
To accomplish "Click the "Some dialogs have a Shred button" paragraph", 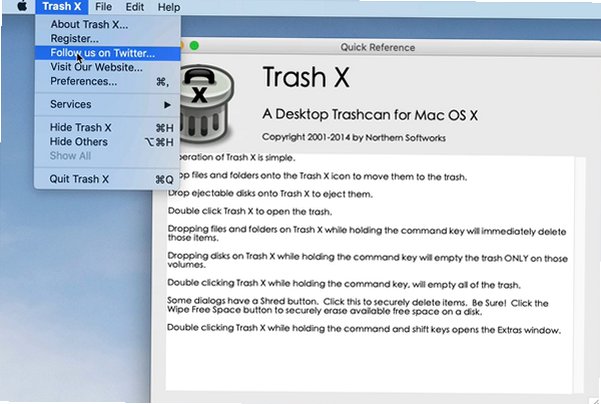I will pyautogui.click(x=358, y=306).
